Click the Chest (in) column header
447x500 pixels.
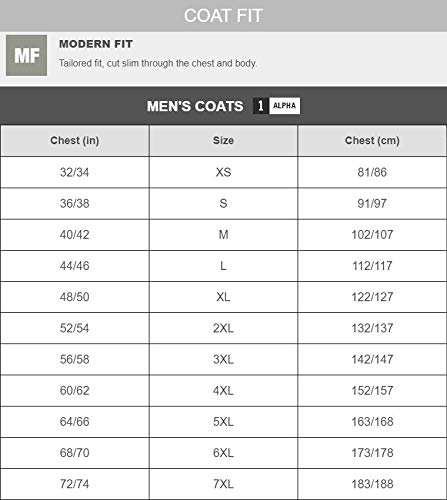click(x=75, y=141)
